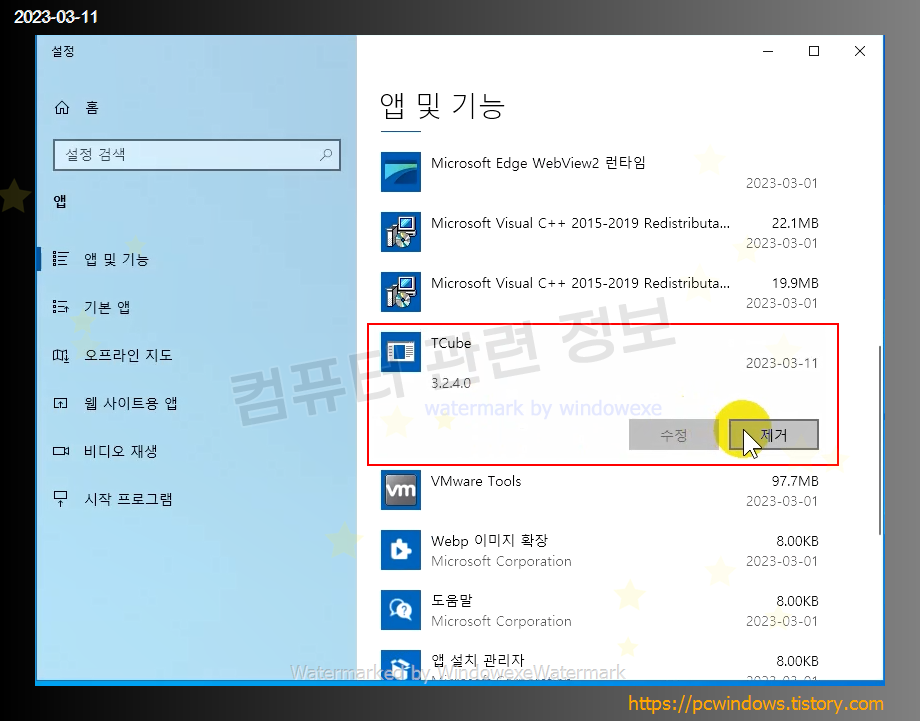Image resolution: width=920 pixels, height=721 pixels.
Task: Open 비디오 재생 sidebar entry
Action: 120,451
